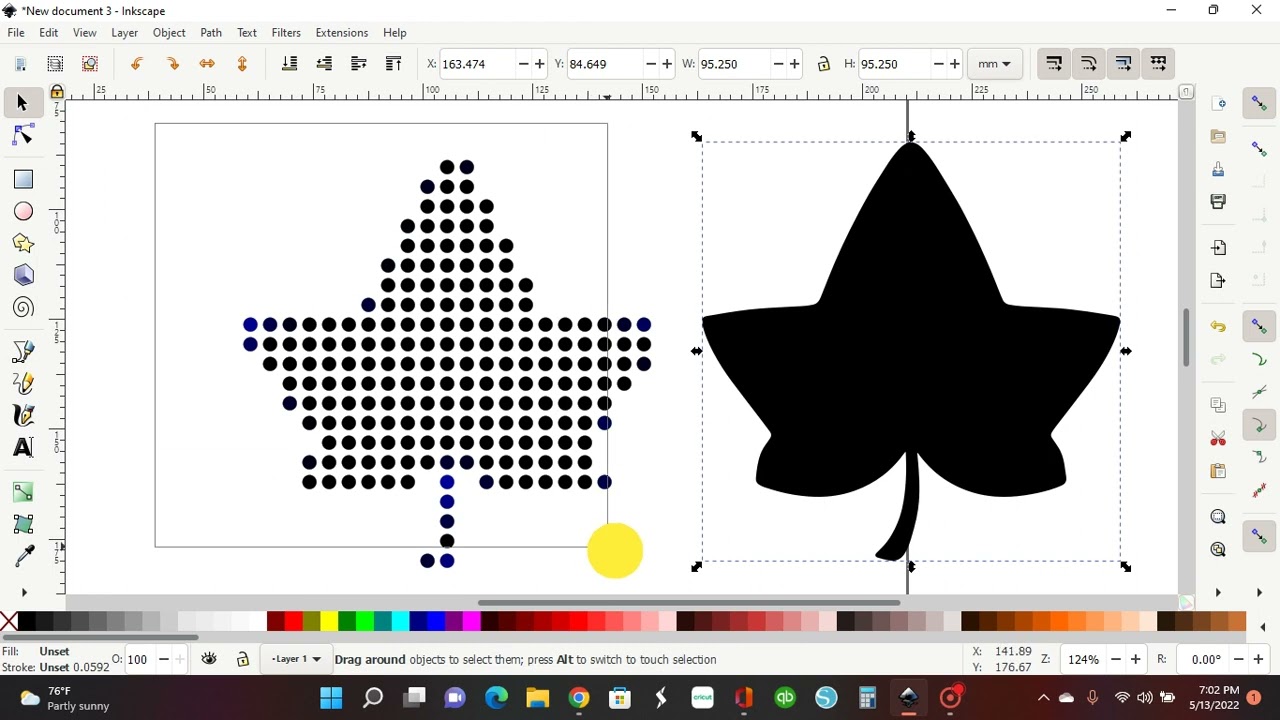Click Open document folder icon
1280x720 pixels.
[x=1218, y=136]
